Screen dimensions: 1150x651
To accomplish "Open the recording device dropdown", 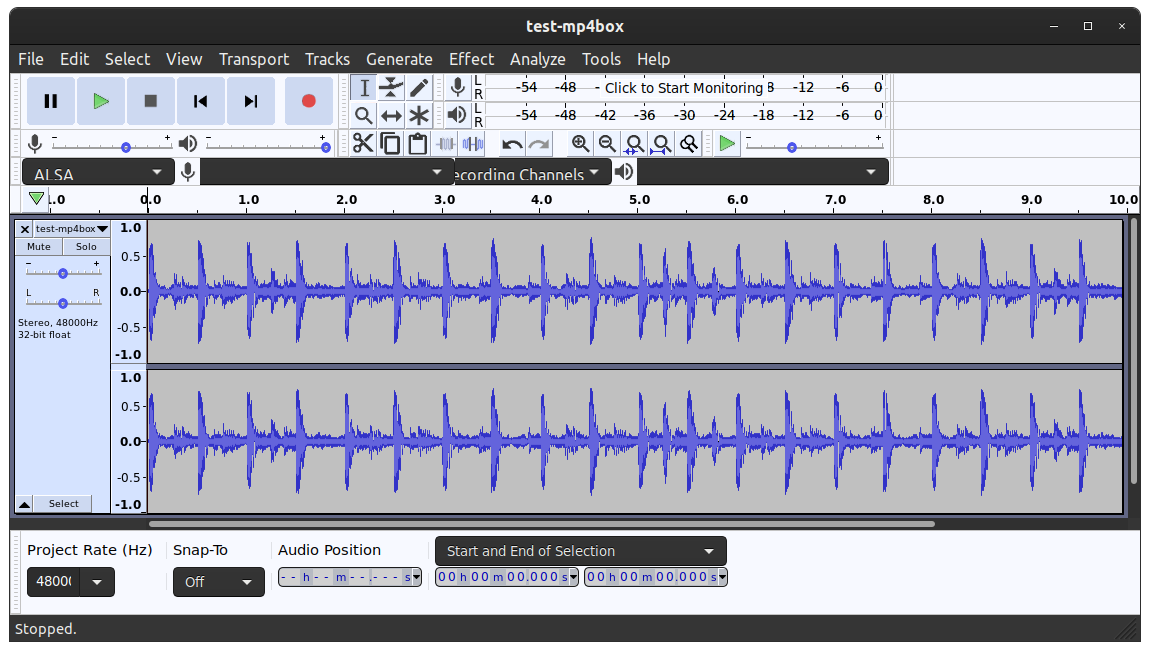I will click(327, 172).
